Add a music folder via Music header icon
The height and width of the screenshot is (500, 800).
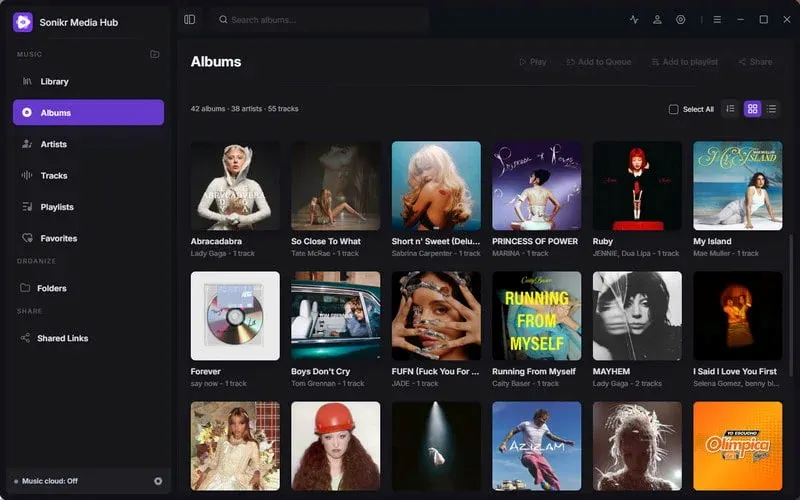(x=155, y=54)
